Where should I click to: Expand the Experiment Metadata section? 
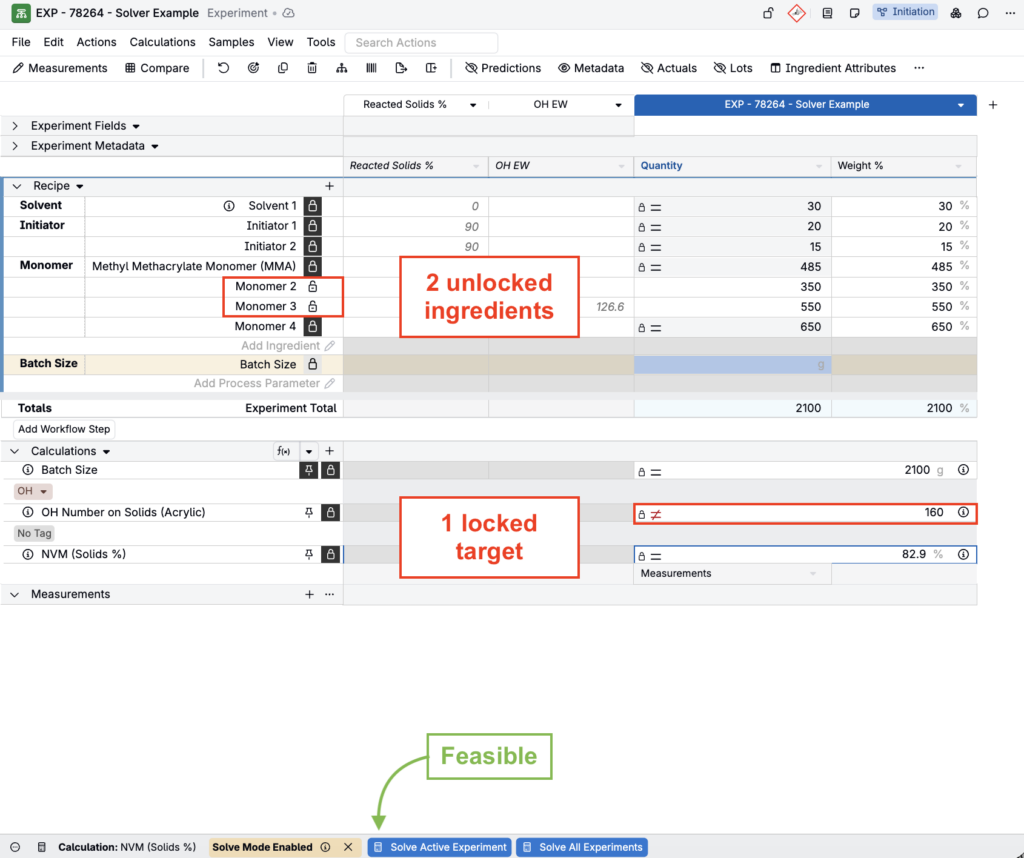coord(15,146)
